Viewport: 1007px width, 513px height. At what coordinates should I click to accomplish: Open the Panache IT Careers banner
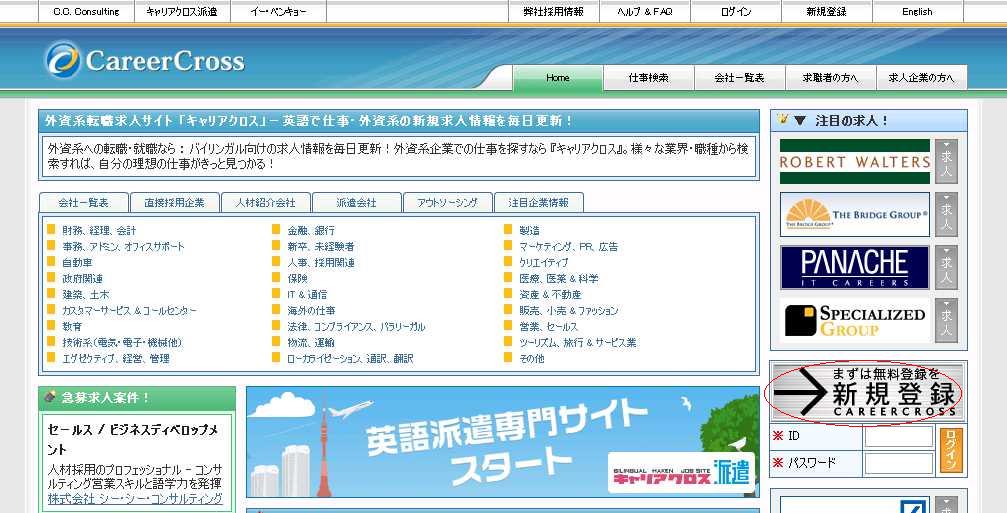click(x=855, y=267)
